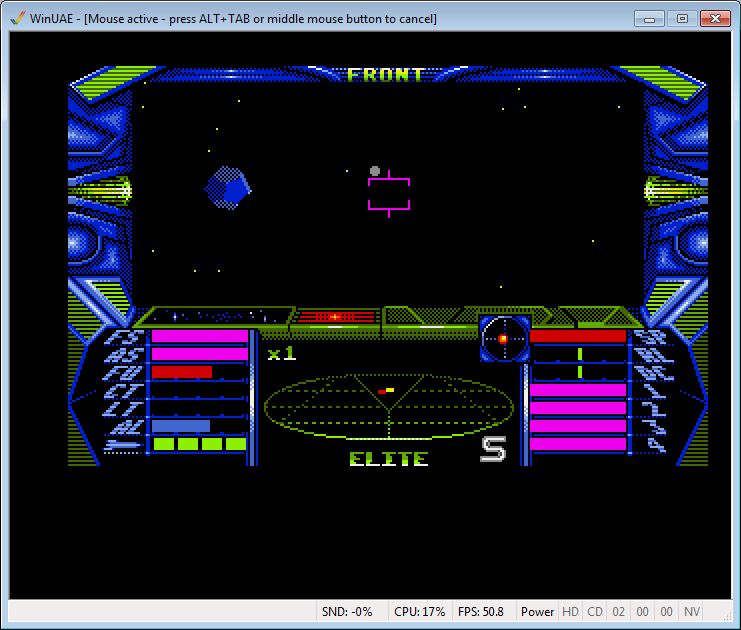Click the green roll indicator marker

coord(580,354)
